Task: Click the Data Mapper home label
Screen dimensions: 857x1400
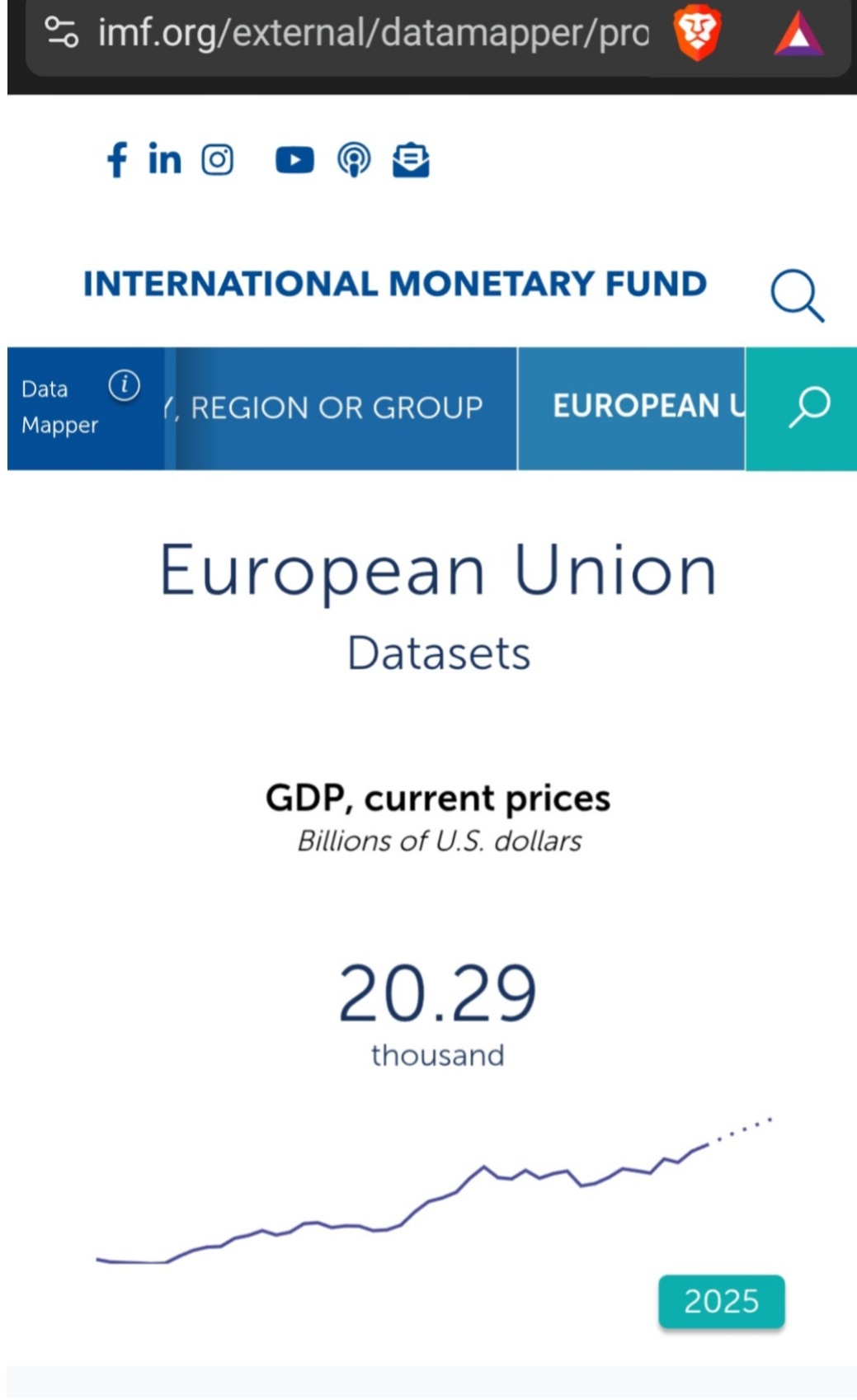Action: tap(59, 407)
